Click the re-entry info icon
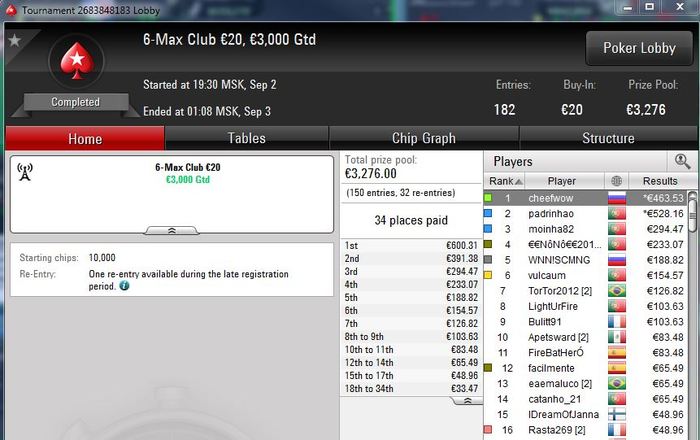 [124, 286]
